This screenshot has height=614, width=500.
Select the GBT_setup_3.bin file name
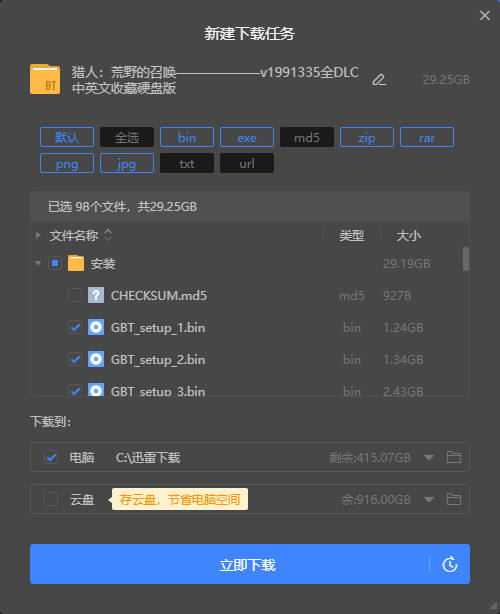pos(158,391)
